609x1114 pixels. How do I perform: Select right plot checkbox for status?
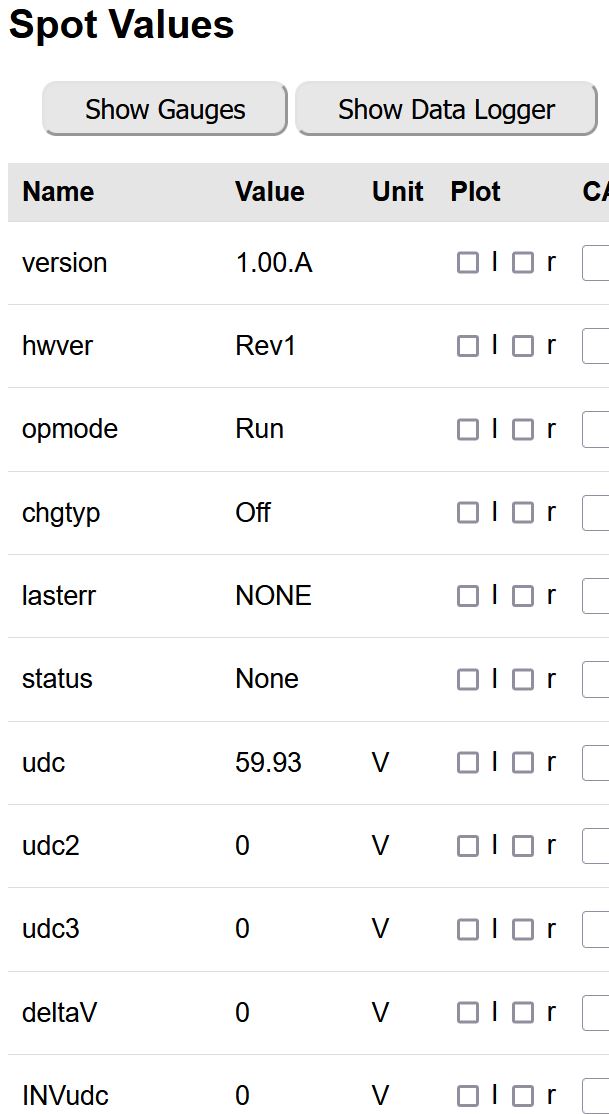523,679
